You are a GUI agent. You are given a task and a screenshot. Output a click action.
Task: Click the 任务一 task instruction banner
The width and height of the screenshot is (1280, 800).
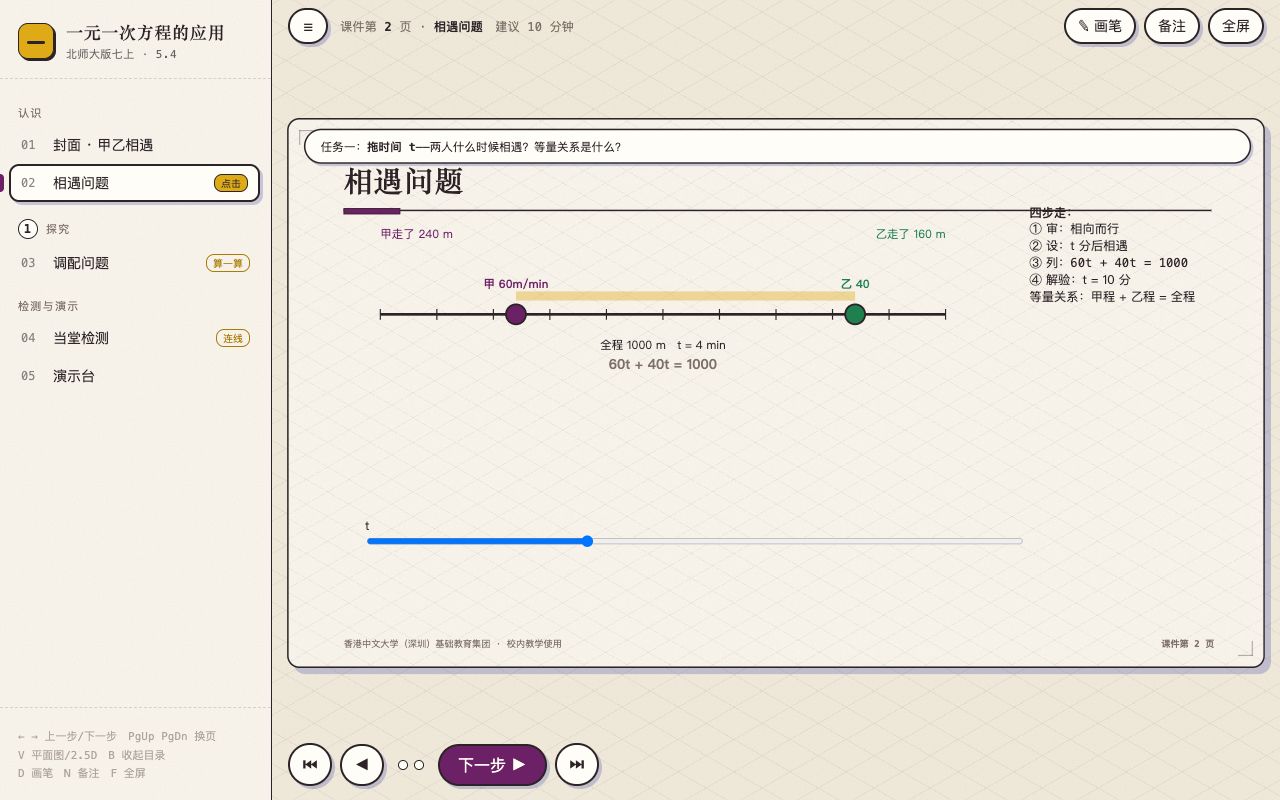pos(777,146)
